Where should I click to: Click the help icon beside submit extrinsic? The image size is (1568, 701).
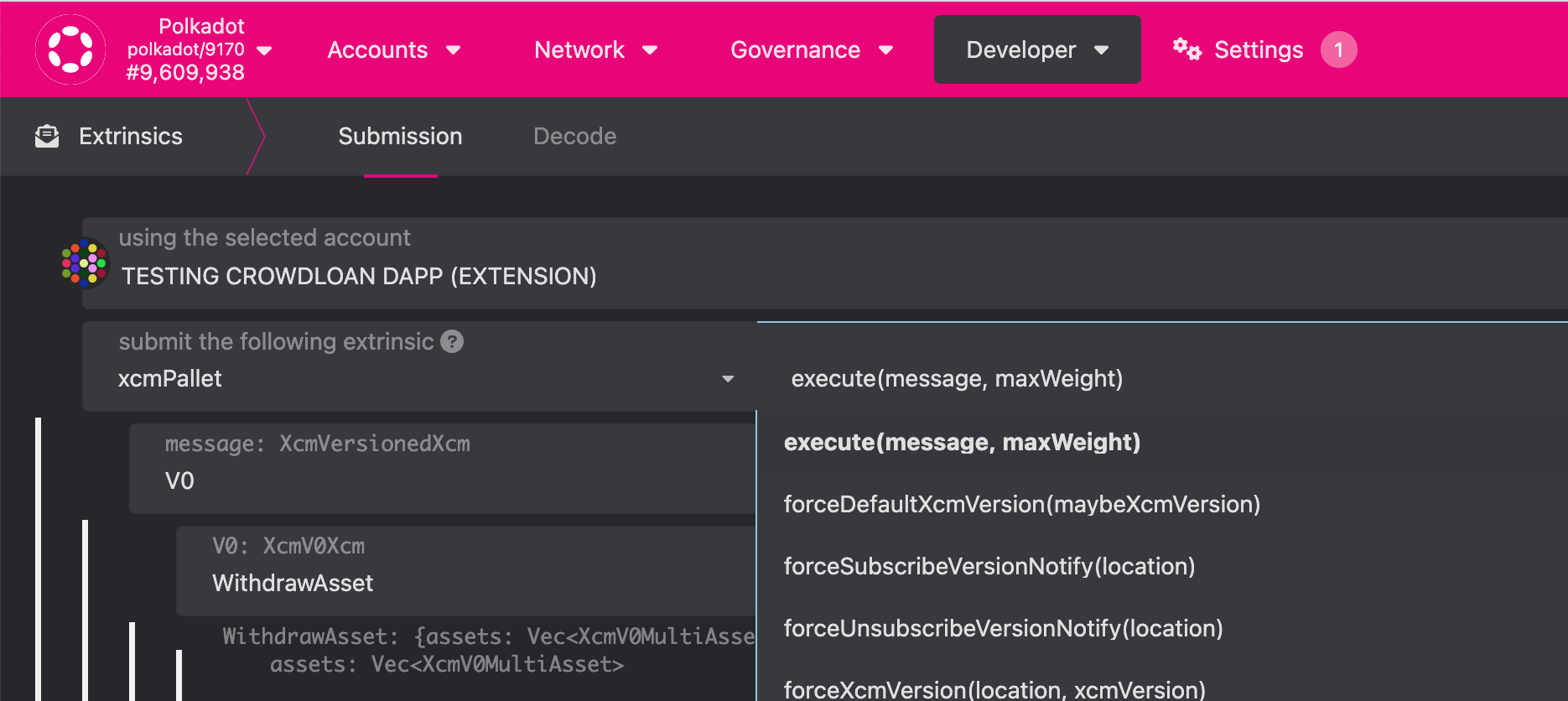(x=452, y=341)
